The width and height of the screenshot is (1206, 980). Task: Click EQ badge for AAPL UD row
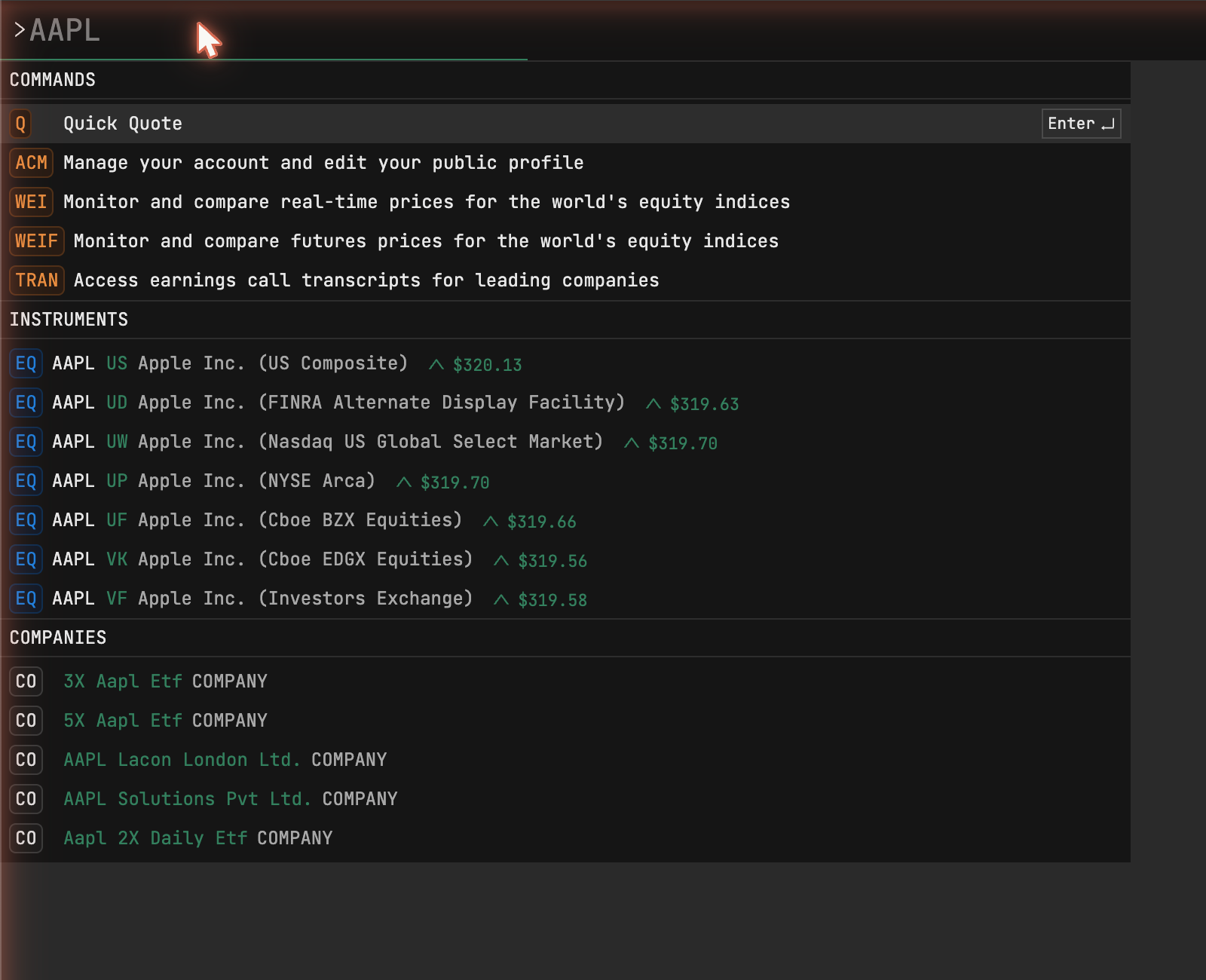(26, 403)
